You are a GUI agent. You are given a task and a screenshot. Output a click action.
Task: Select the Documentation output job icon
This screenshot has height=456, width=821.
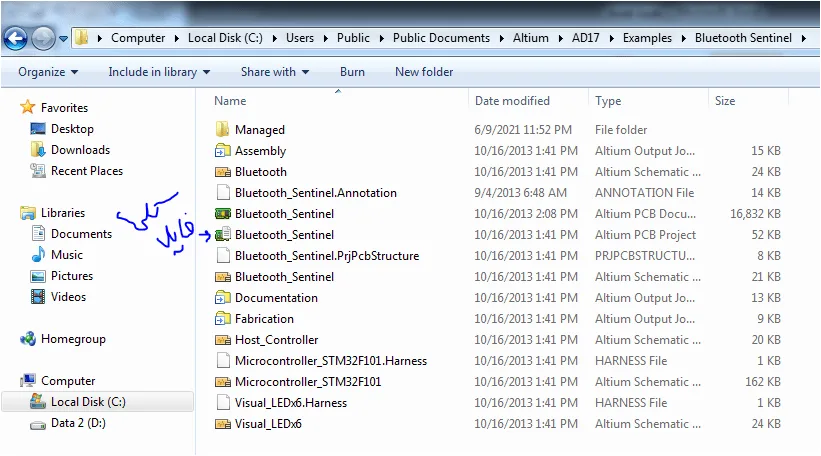(223, 298)
